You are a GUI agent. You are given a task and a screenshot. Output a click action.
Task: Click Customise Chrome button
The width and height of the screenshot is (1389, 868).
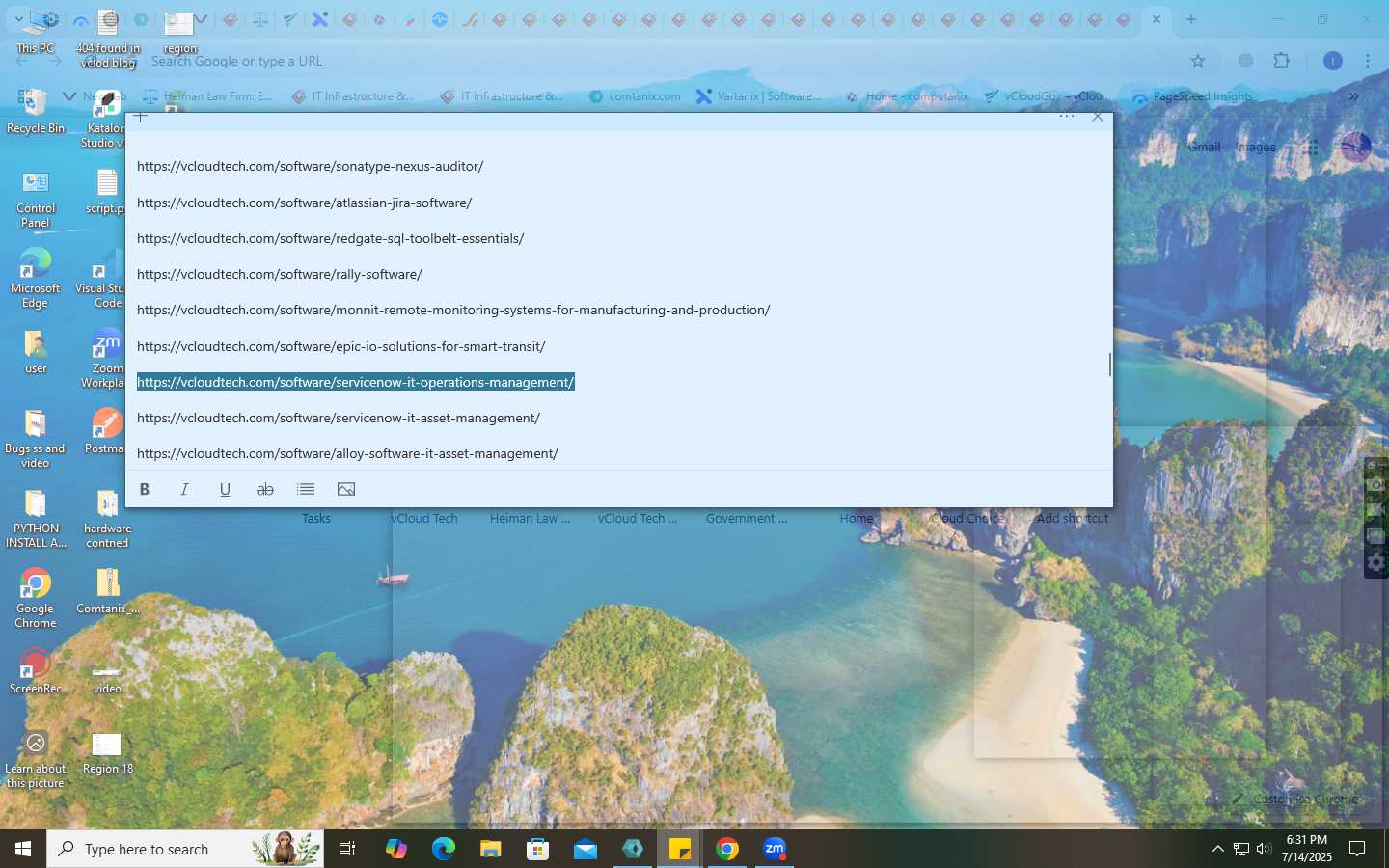[1296, 799]
